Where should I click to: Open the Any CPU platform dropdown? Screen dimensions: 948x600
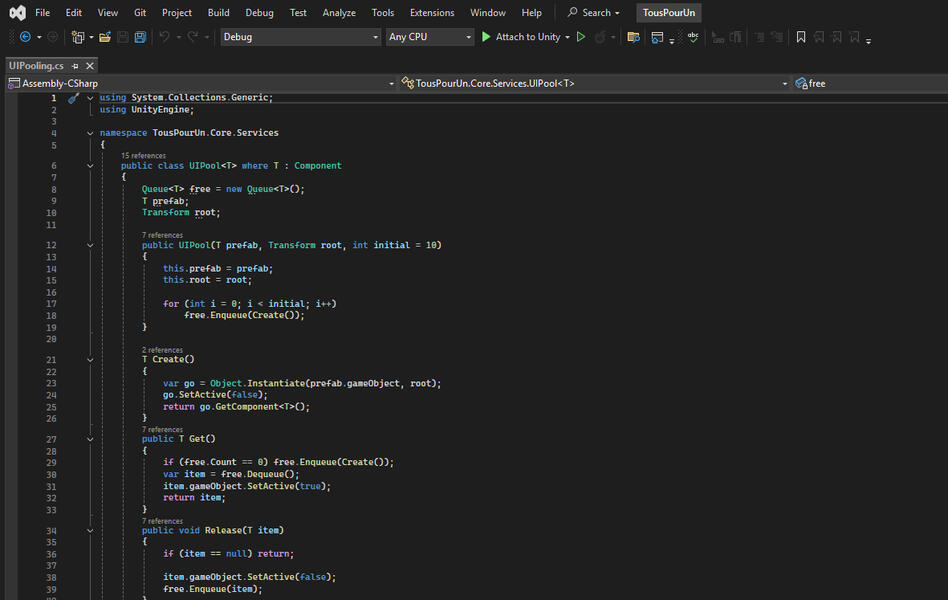pos(430,36)
